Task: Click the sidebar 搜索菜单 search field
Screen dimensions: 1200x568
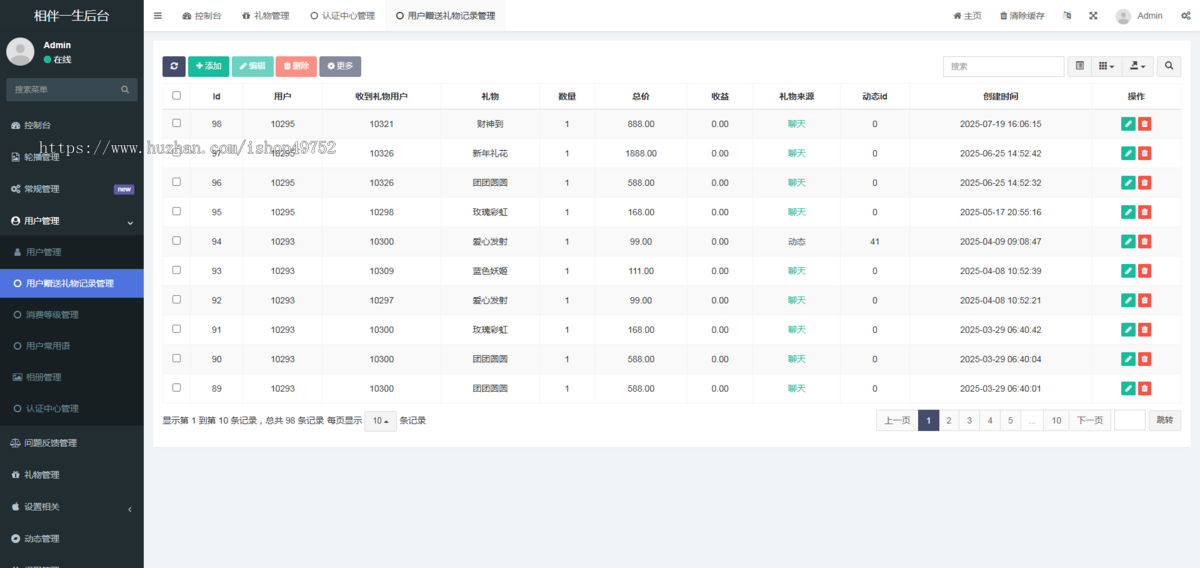Action: (x=63, y=89)
